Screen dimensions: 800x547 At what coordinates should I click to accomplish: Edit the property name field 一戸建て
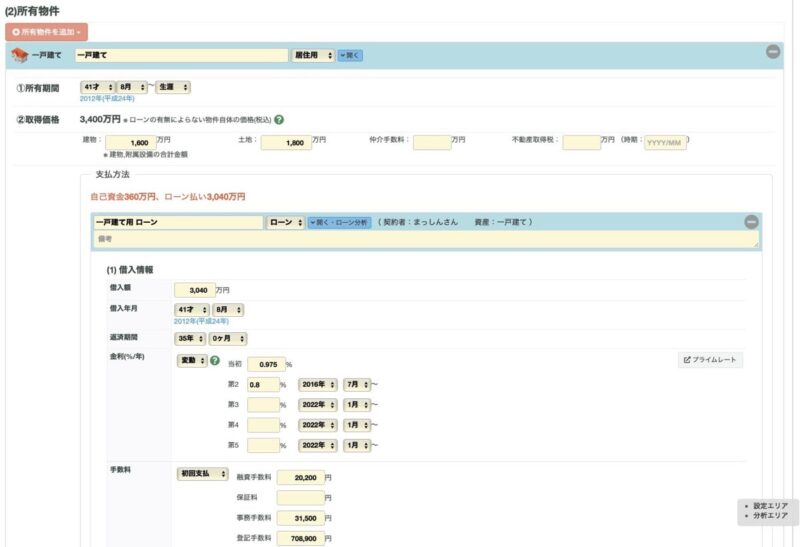click(x=182, y=55)
